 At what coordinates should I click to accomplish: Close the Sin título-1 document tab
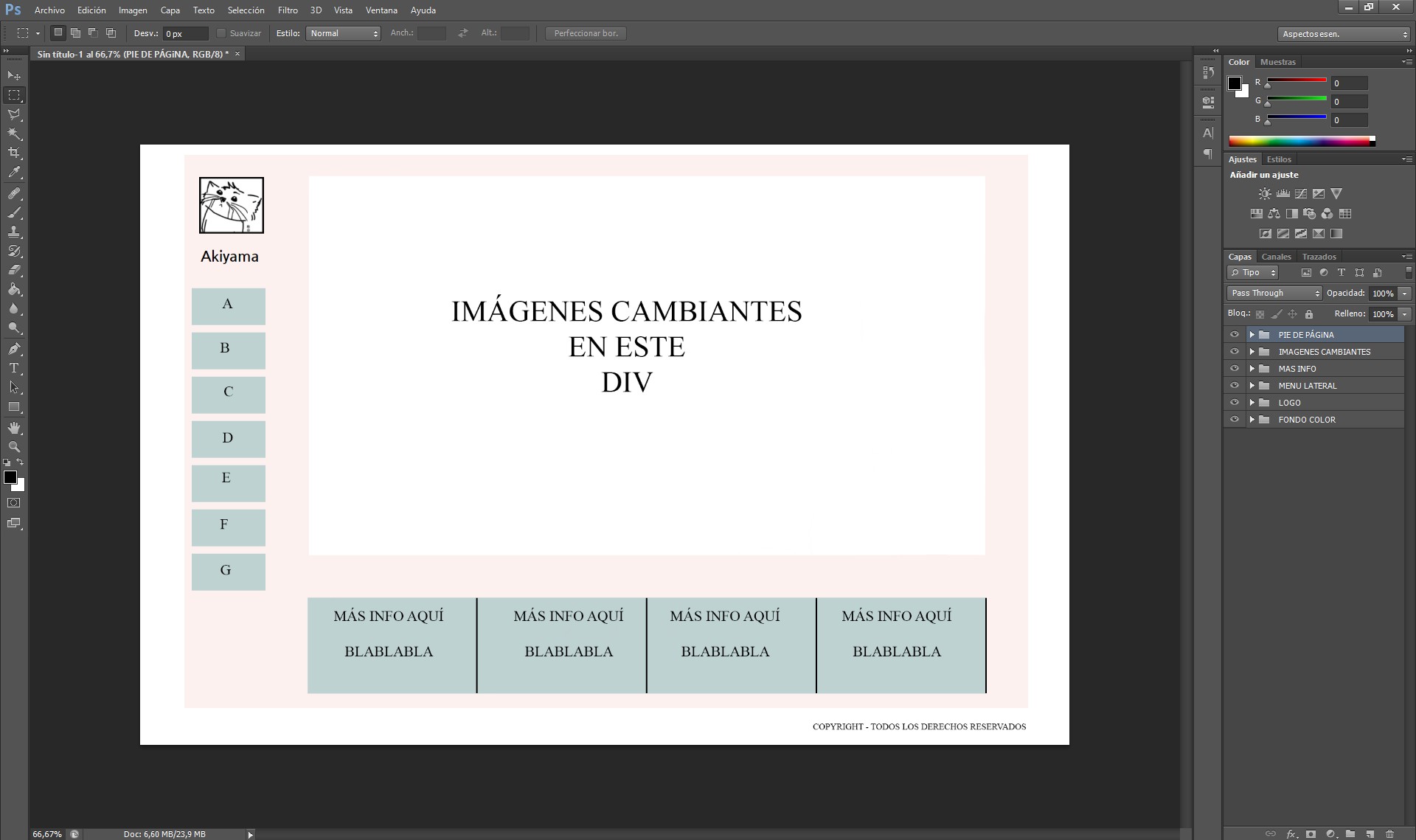click(237, 54)
